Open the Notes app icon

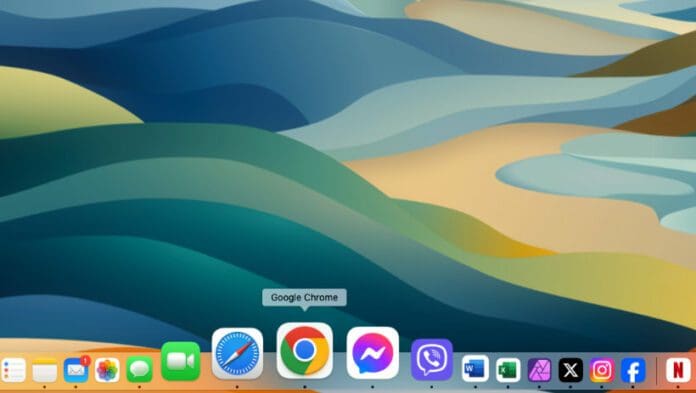pyautogui.click(x=44, y=369)
